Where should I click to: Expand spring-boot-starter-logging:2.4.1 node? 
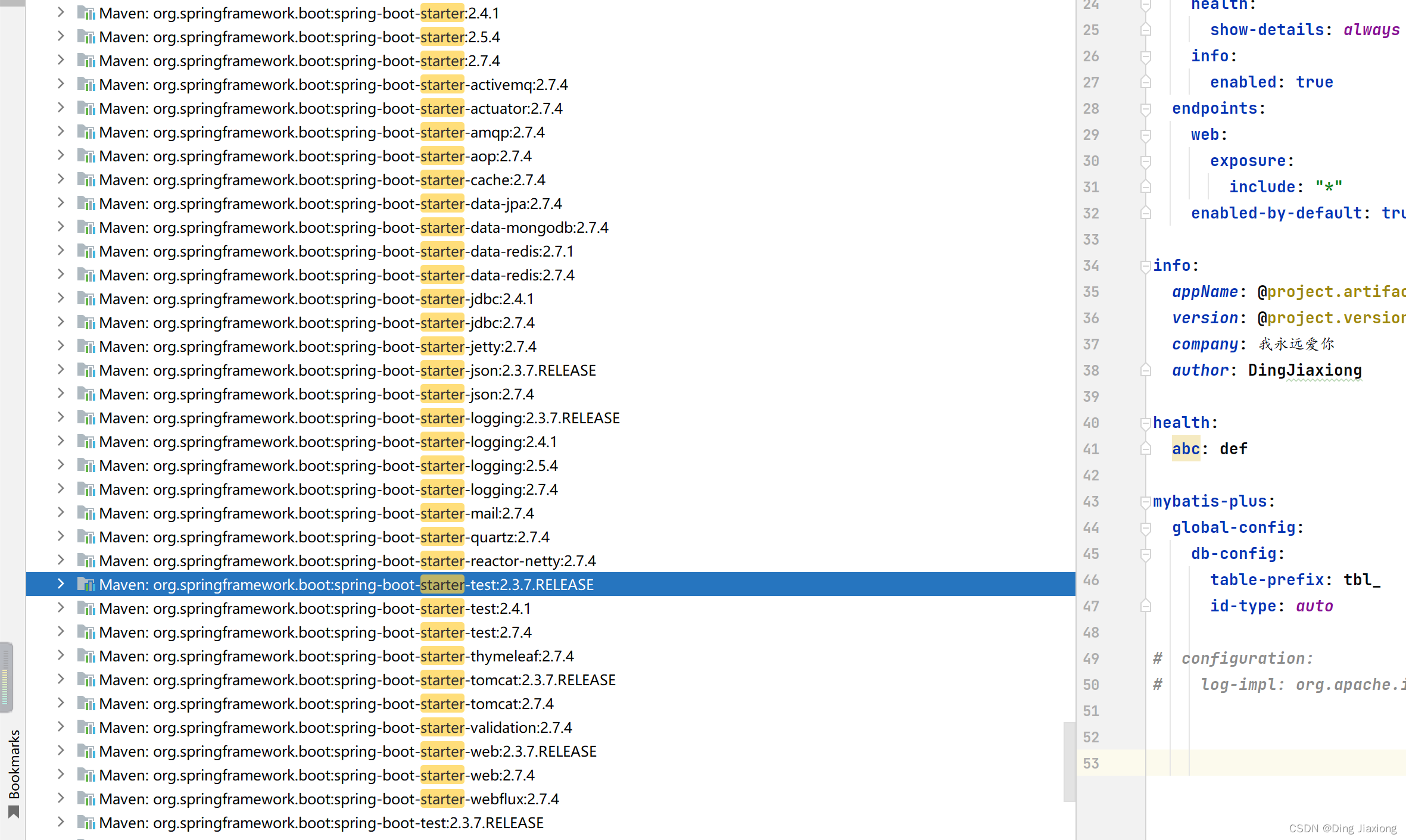click(61, 441)
